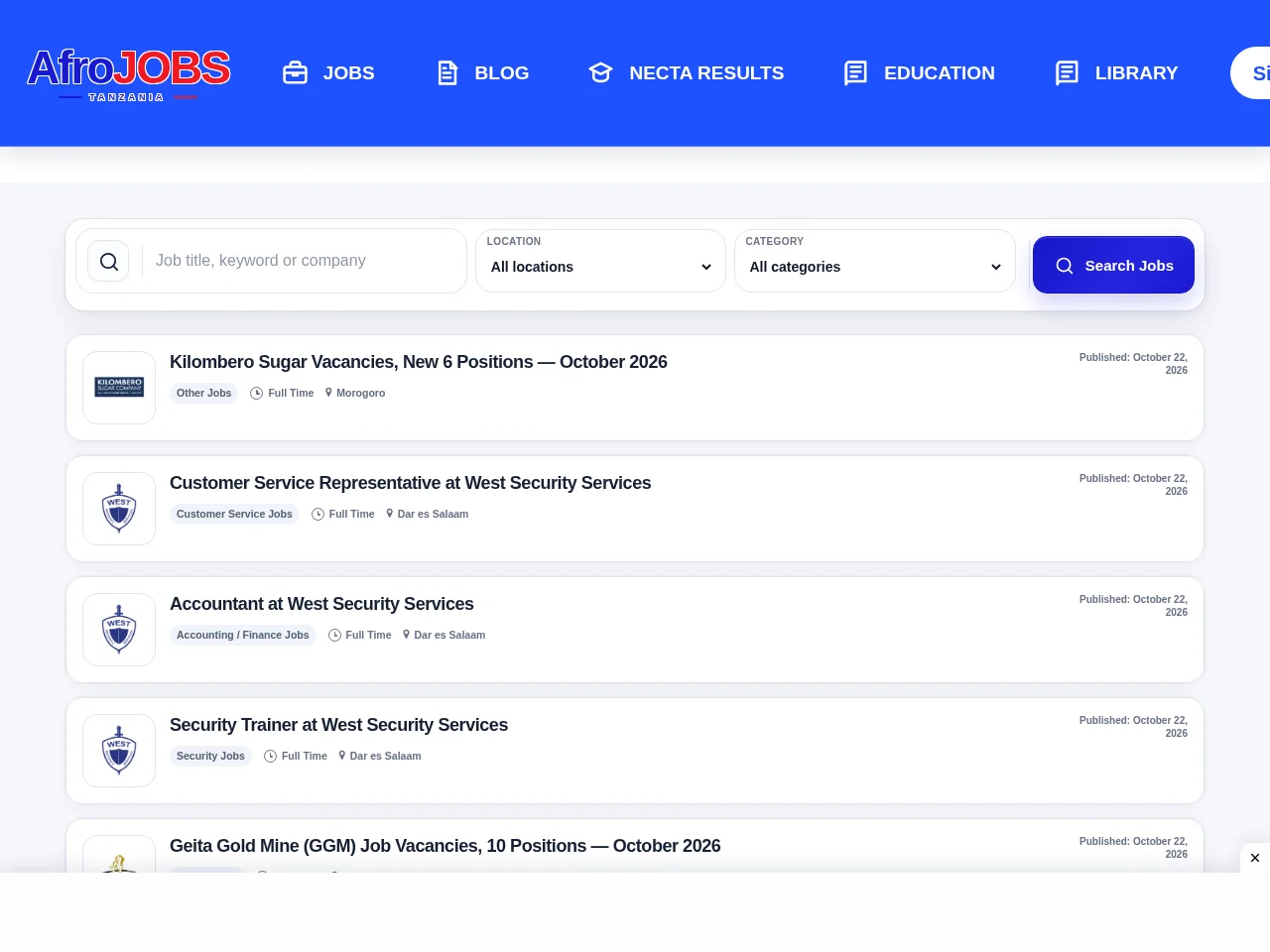This screenshot has width=1270, height=952.
Task: Select the Accounting / Finance Jobs tag
Action: (x=243, y=636)
